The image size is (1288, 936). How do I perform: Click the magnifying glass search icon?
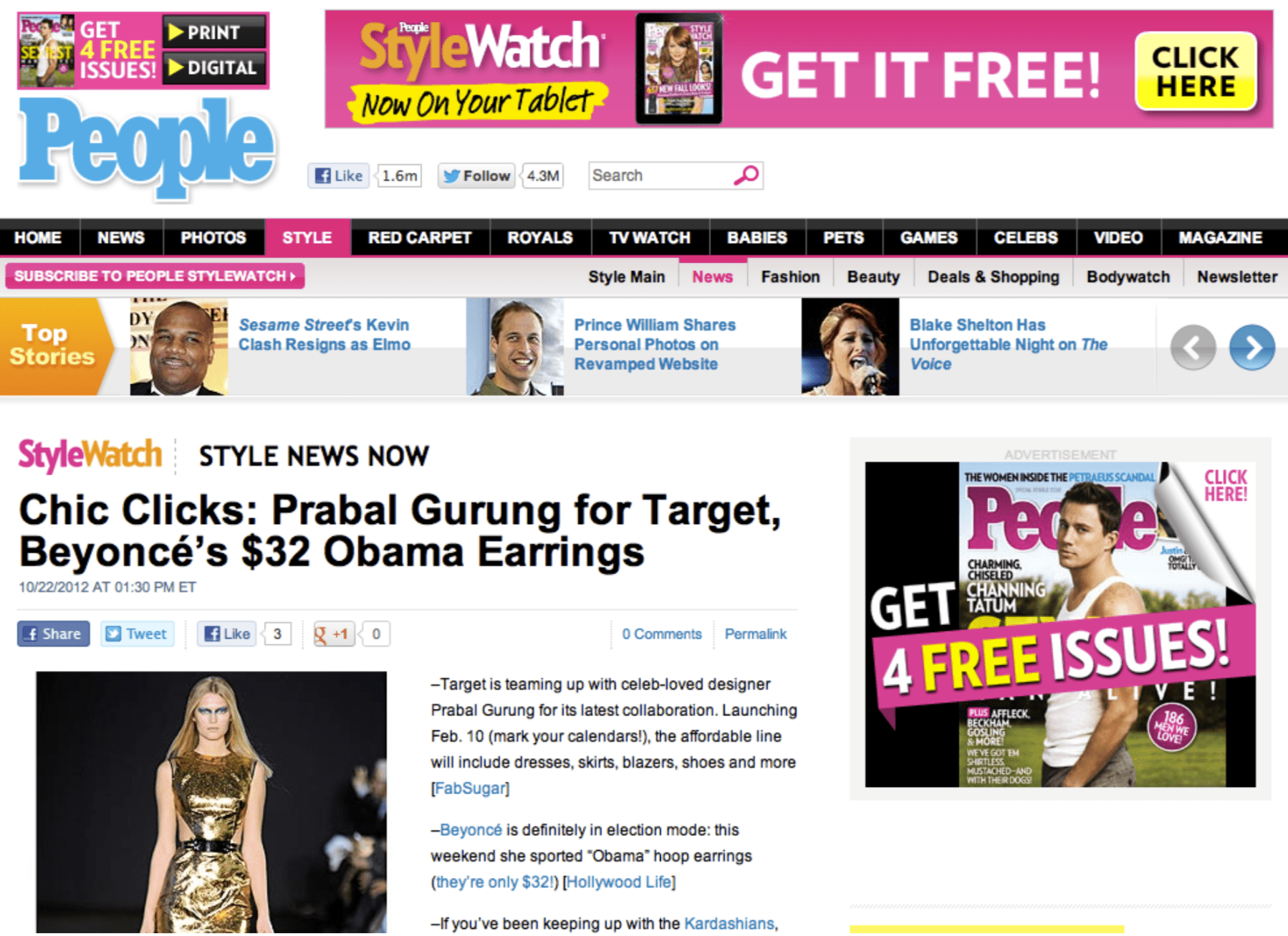point(746,175)
